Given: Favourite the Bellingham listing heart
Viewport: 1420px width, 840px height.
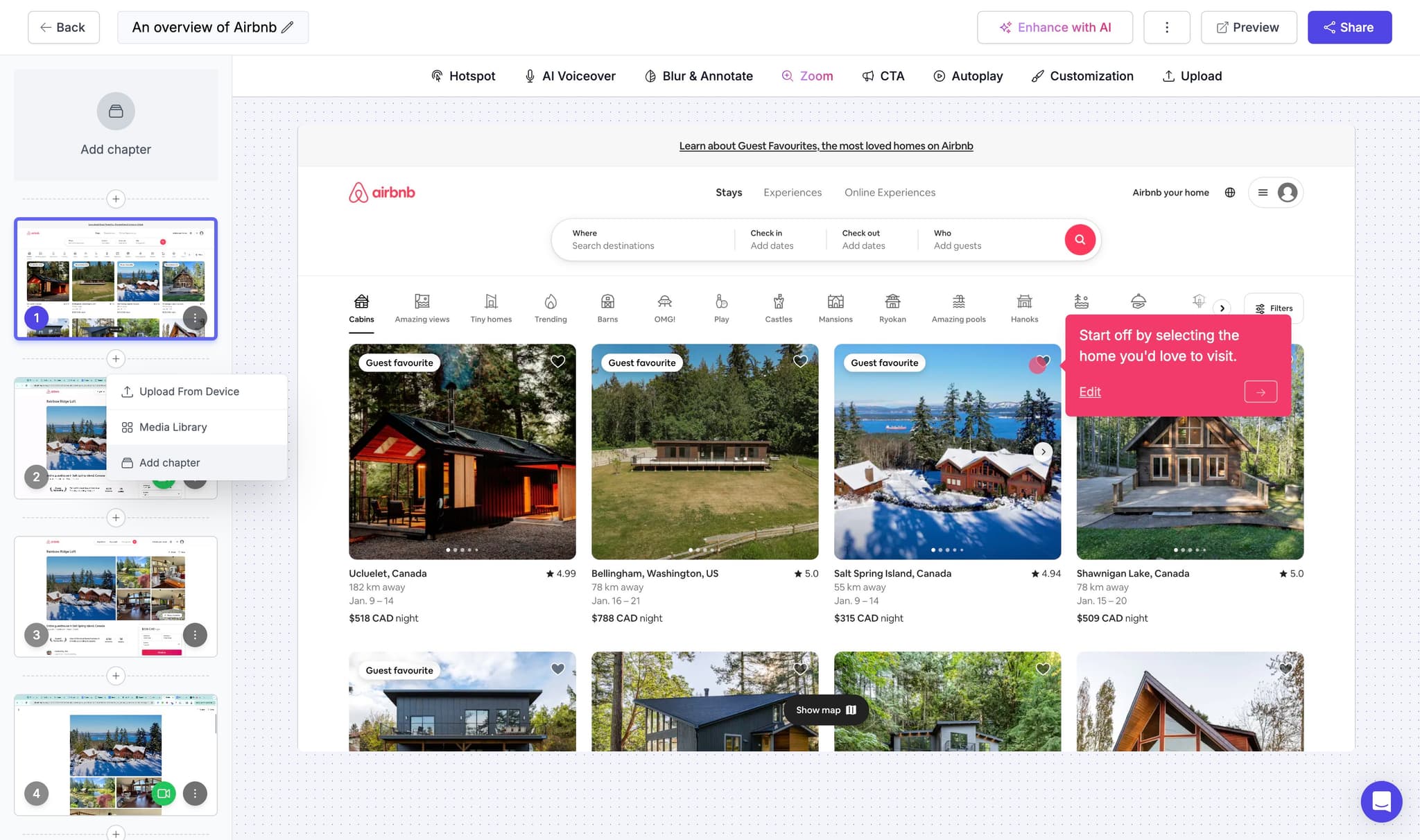Looking at the screenshot, I should pyautogui.click(x=800, y=361).
